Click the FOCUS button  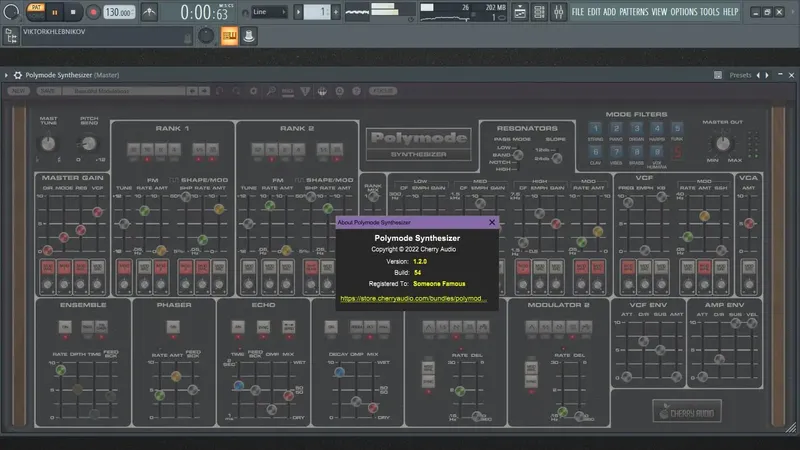coord(383,91)
